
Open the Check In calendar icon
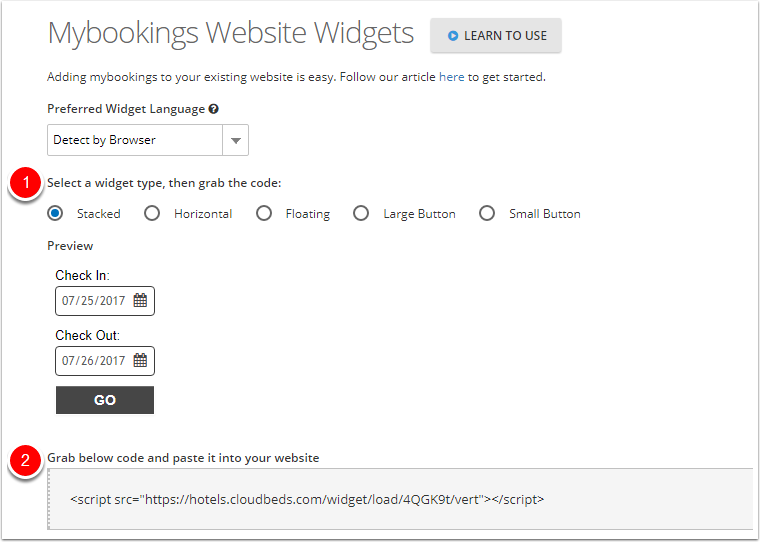tap(140, 300)
